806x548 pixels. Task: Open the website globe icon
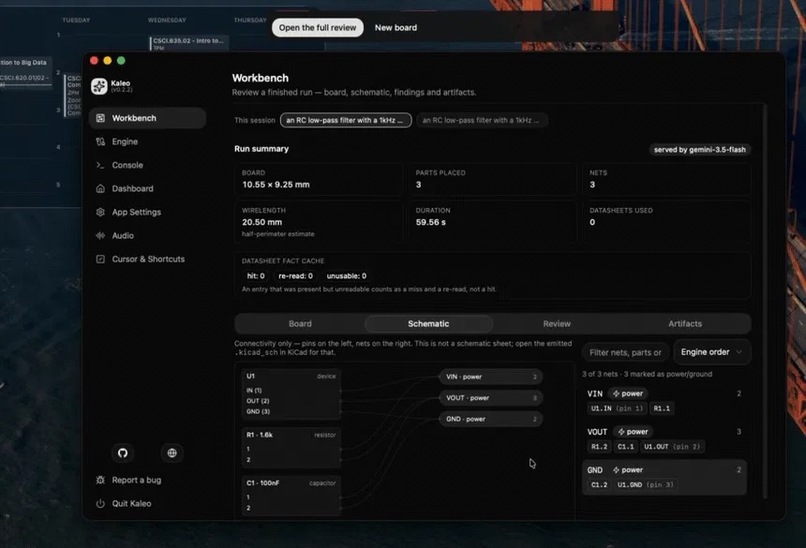pyautogui.click(x=172, y=453)
